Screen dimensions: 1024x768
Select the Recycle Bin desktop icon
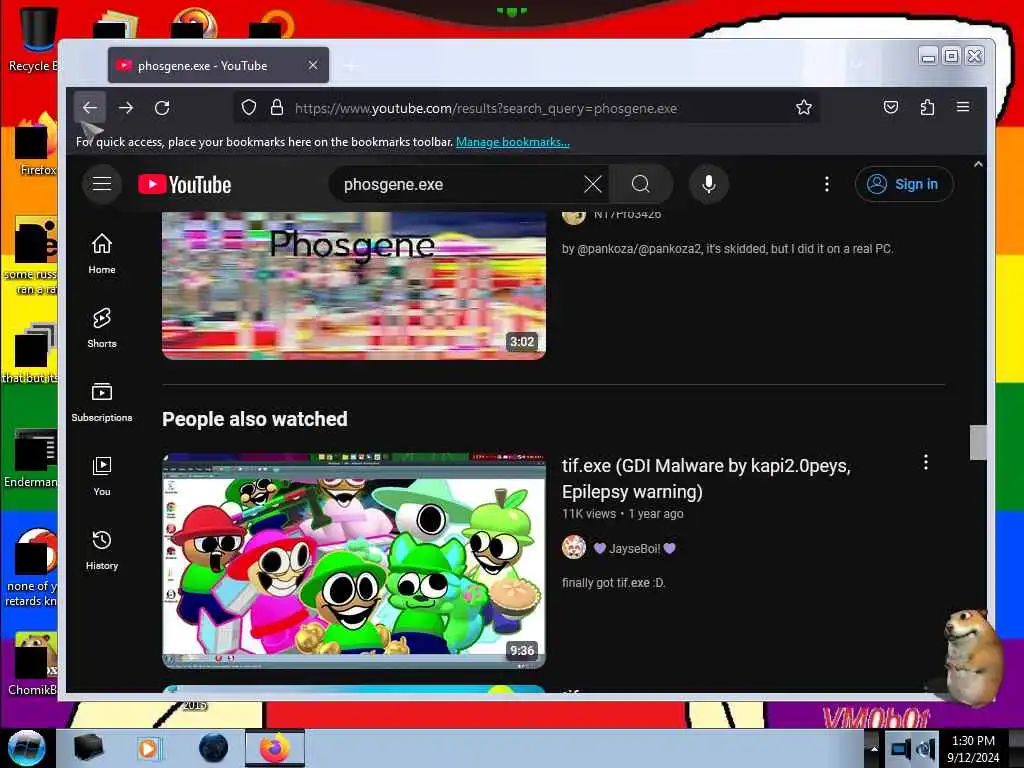(32, 39)
